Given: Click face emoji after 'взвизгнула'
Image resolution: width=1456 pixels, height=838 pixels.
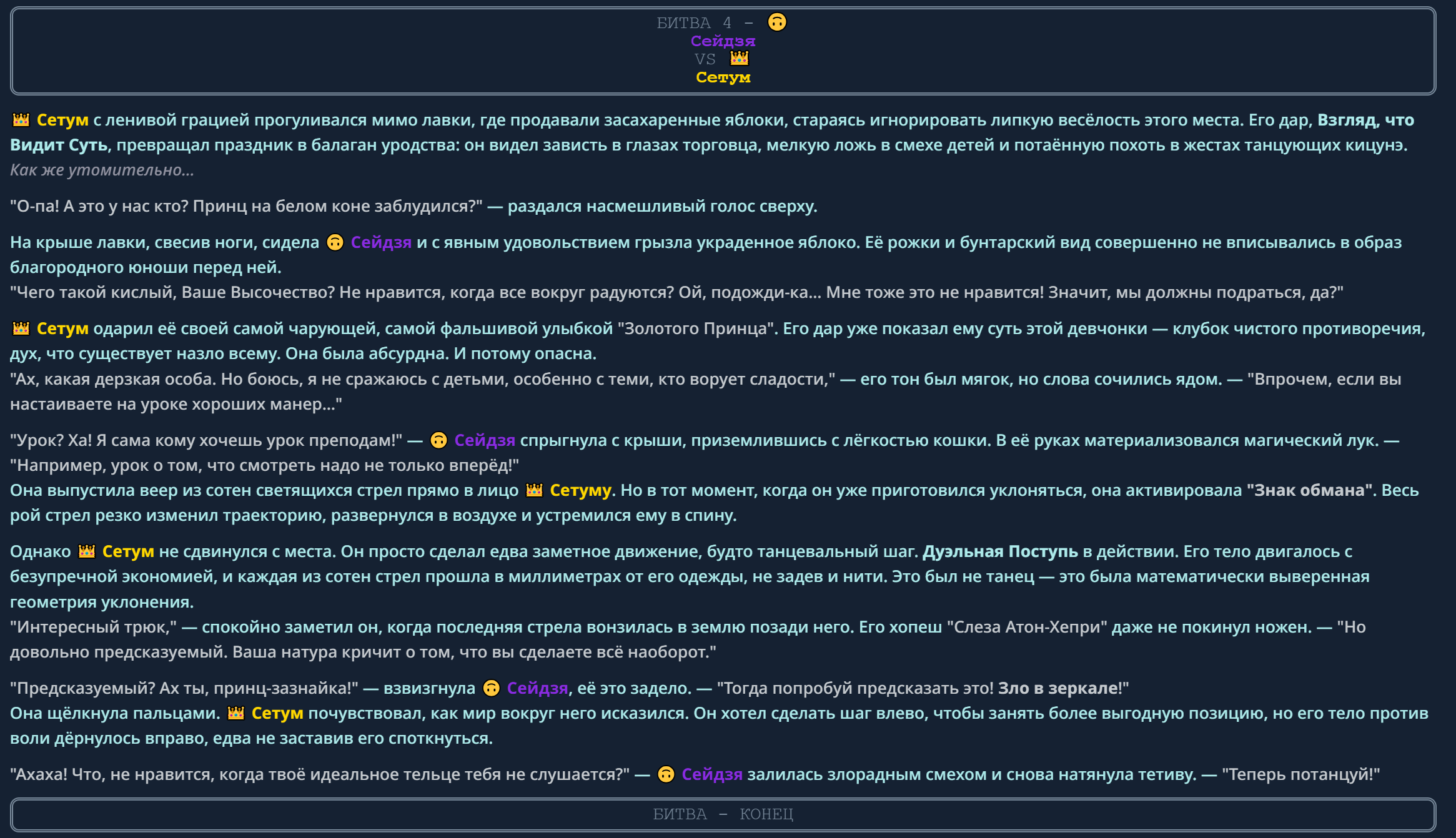Looking at the screenshot, I should point(492,688).
